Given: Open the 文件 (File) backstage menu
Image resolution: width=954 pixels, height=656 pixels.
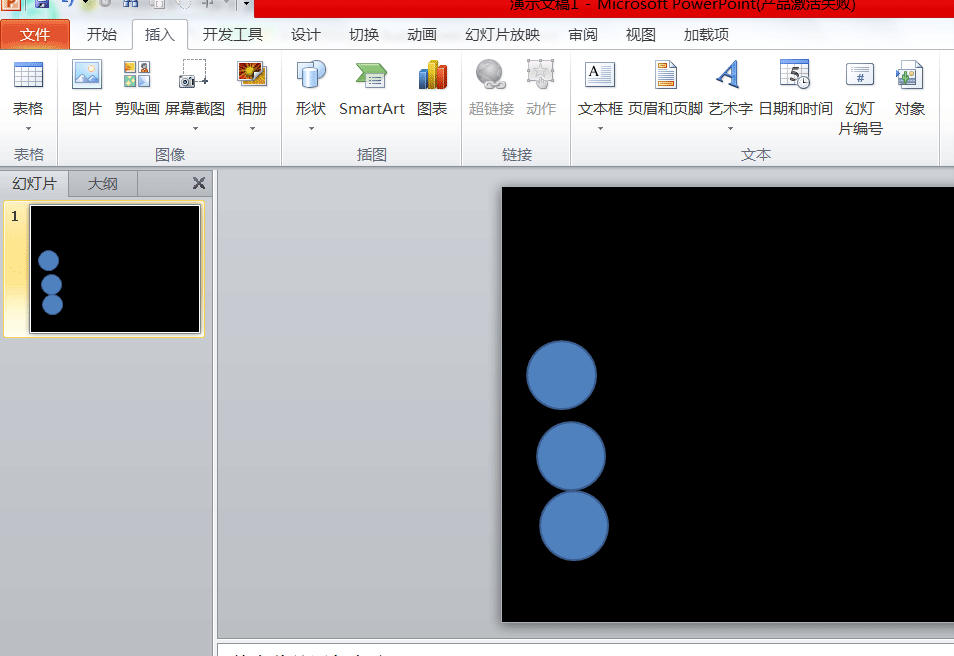Looking at the screenshot, I should (35, 33).
